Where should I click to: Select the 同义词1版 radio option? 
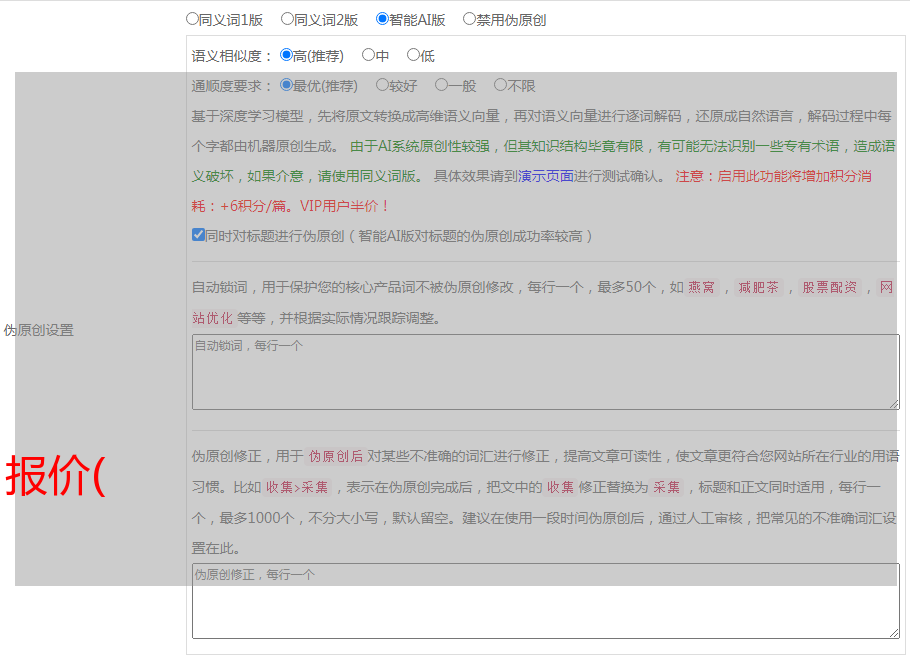coord(193,19)
